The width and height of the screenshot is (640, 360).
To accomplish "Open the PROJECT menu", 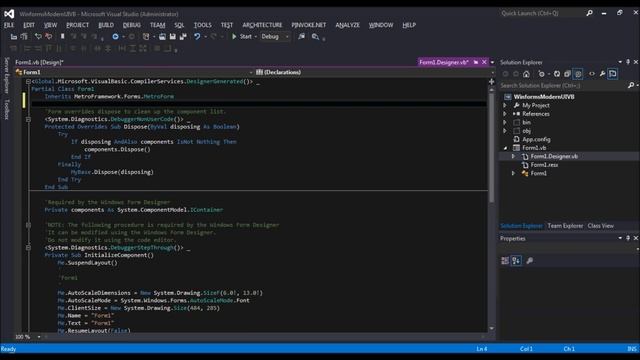I will click(78, 25).
